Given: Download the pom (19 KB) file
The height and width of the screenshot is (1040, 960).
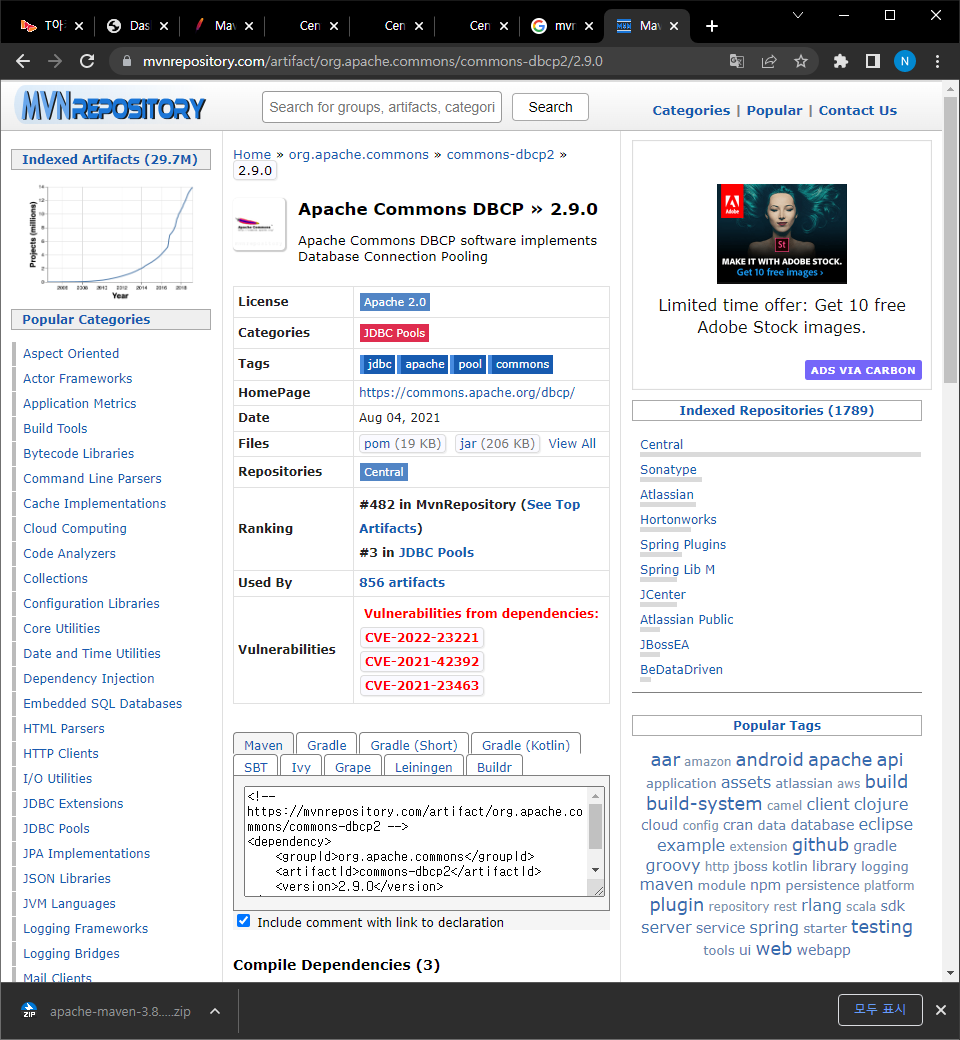Looking at the screenshot, I should pyautogui.click(x=402, y=444).
